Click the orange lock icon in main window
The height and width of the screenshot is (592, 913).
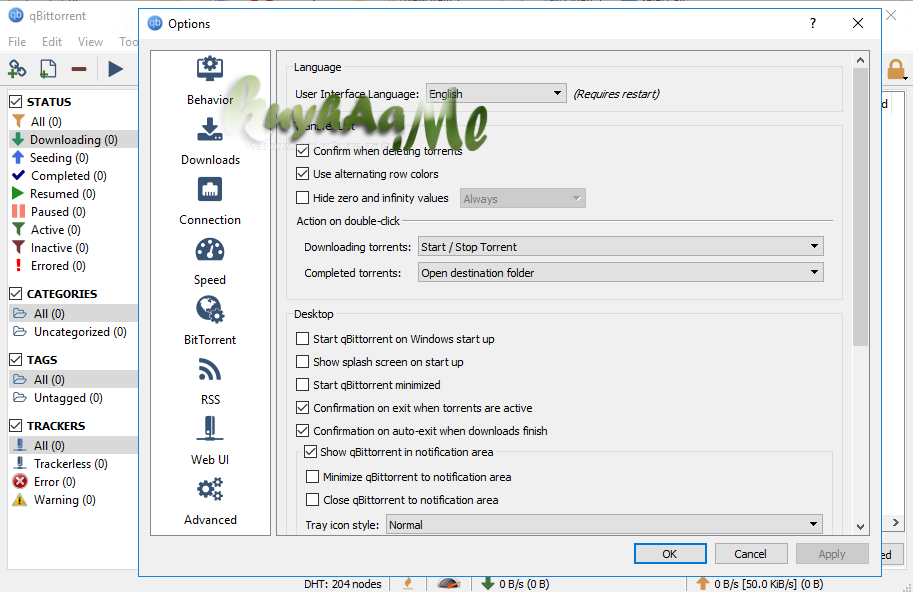point(896,69)
